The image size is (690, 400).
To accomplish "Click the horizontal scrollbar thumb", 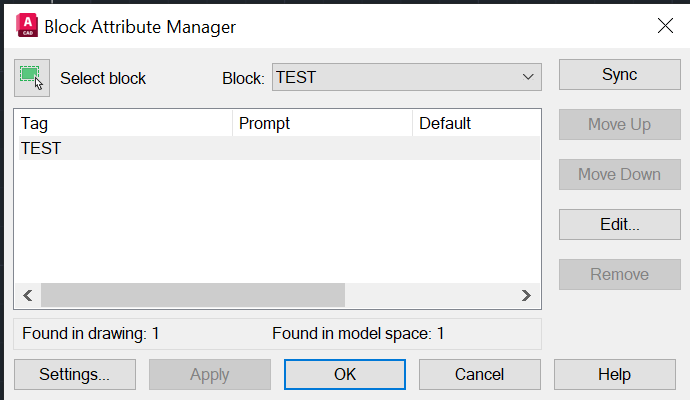I will pyautogui.click(x=192, y=295).
